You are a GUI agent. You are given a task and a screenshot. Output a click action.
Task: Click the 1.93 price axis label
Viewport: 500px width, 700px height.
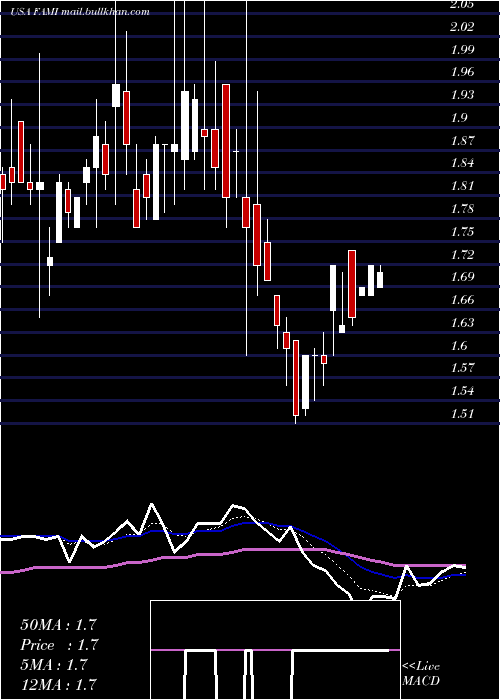(461, 95)
